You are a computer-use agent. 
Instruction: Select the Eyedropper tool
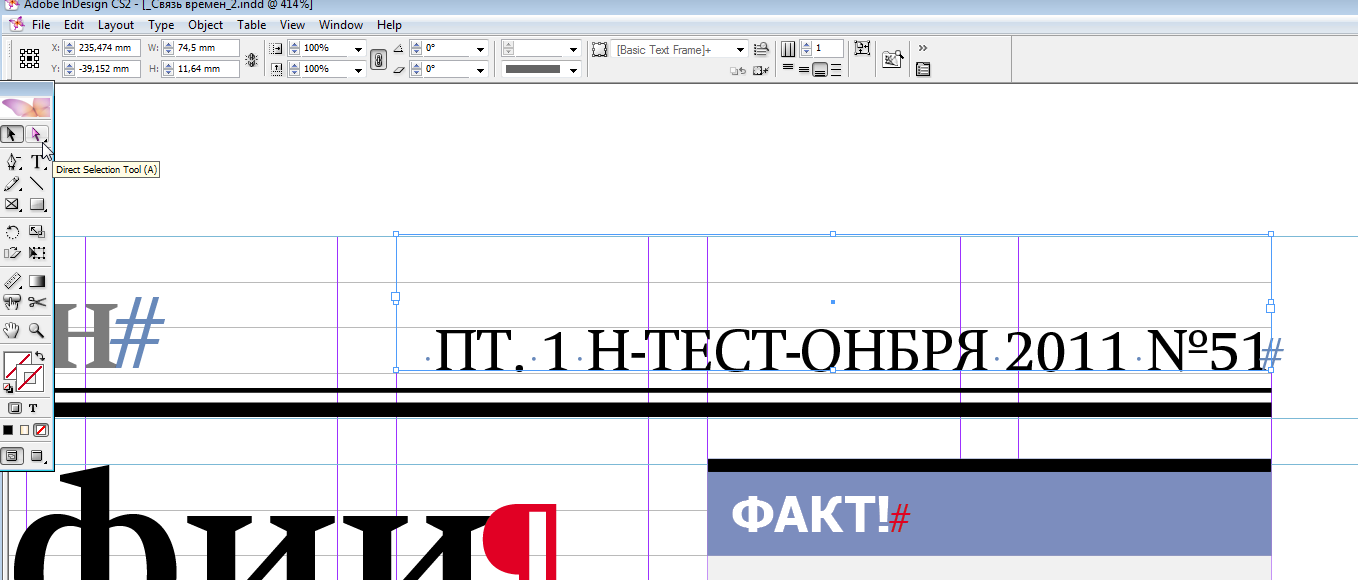(x=12, y=281)
